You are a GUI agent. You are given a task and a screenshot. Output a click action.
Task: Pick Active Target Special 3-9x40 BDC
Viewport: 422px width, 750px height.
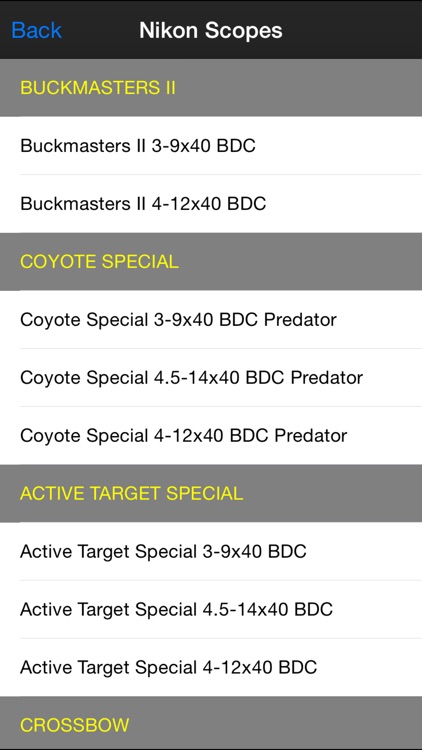pos(211,551)
